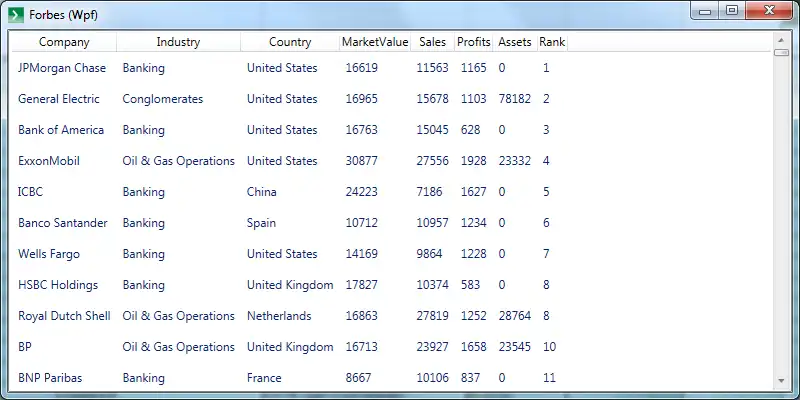Click ExxonMobil's Oil & Gas Operations cell
800x400 pixels.
179,161
